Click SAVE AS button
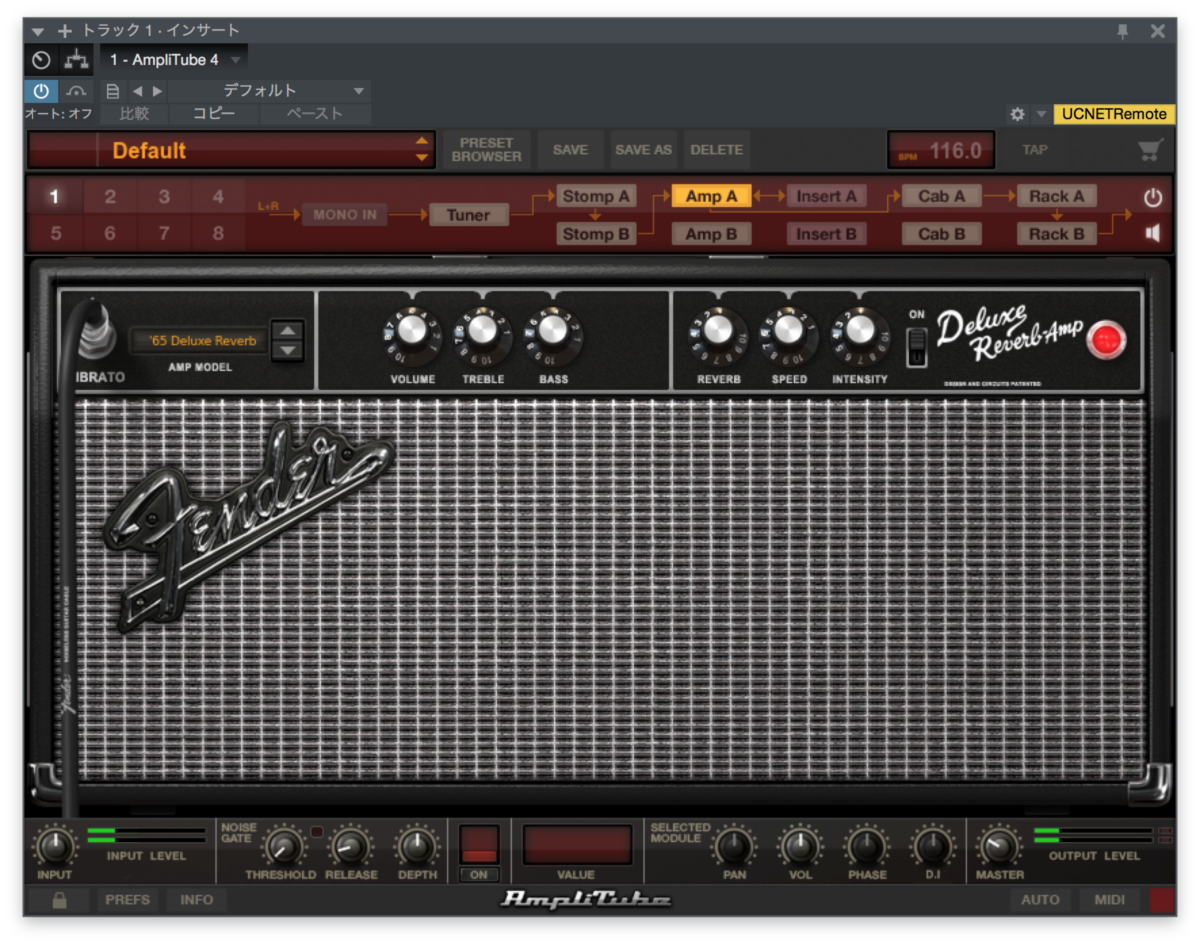 click(643, 150)
